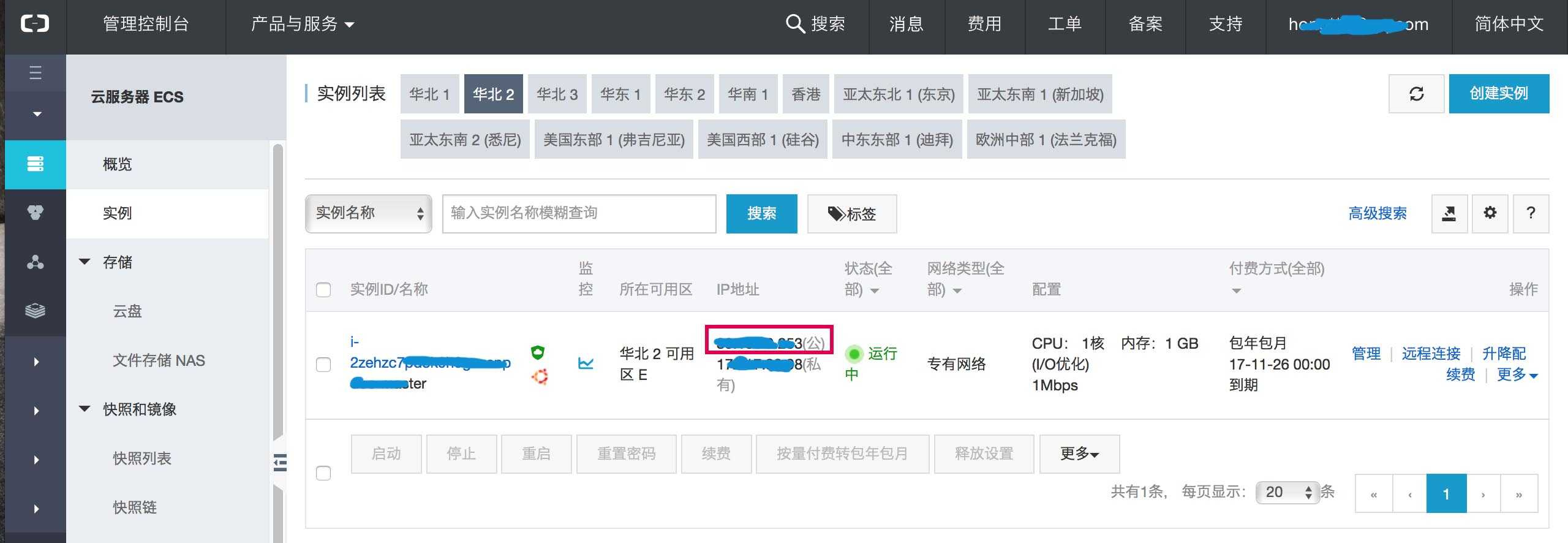Click the export list download icon
1568x543 pixels.
1449,213
